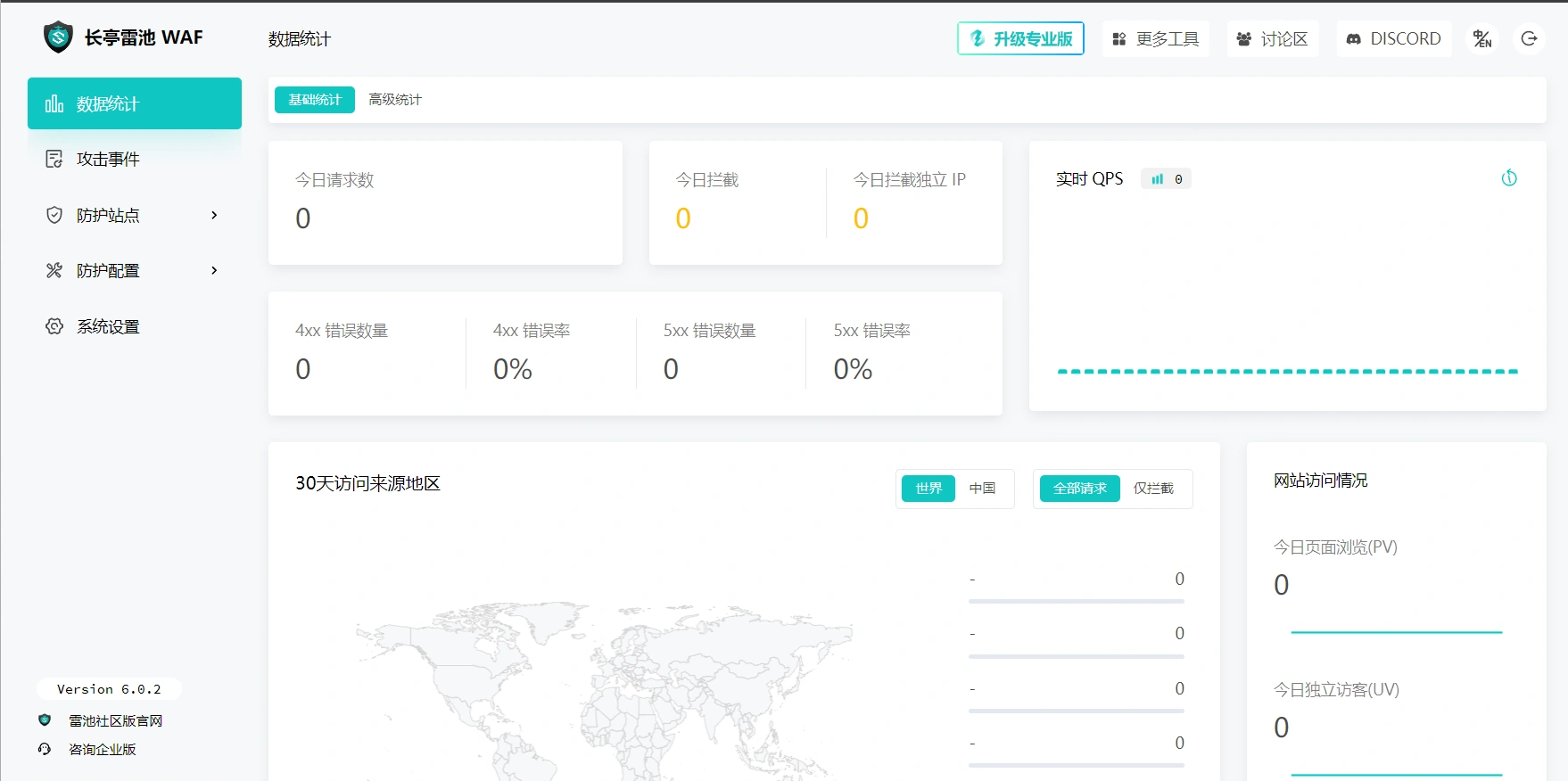Click the QPS bar chart badge icon
The height and width of the screenshot is (781, 1568).
pyautogui.click(x=1157, y=179)
